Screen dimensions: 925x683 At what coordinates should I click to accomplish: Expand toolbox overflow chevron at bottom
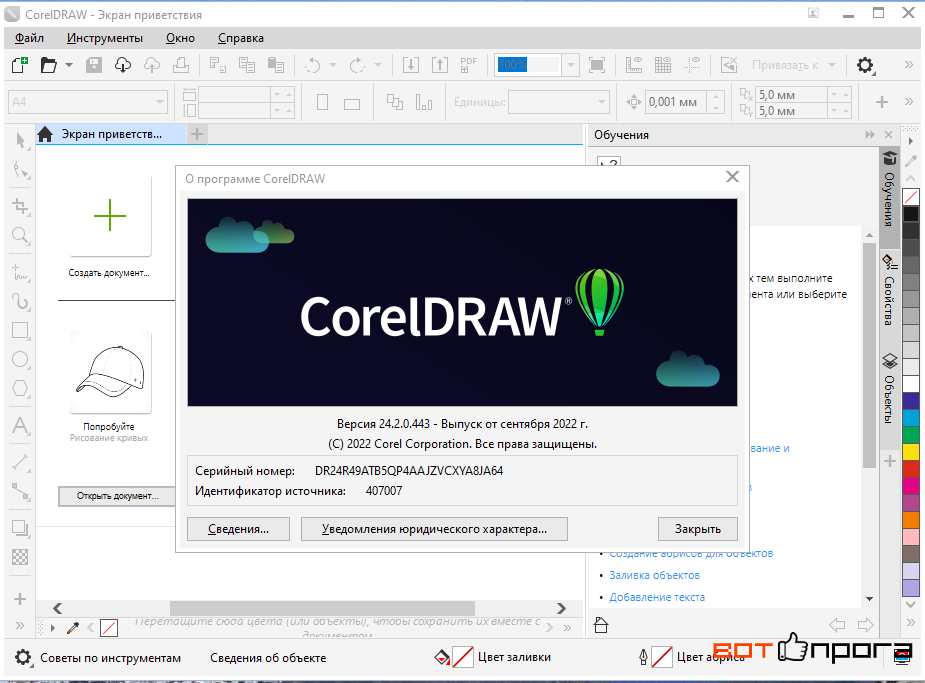point(20,625)
